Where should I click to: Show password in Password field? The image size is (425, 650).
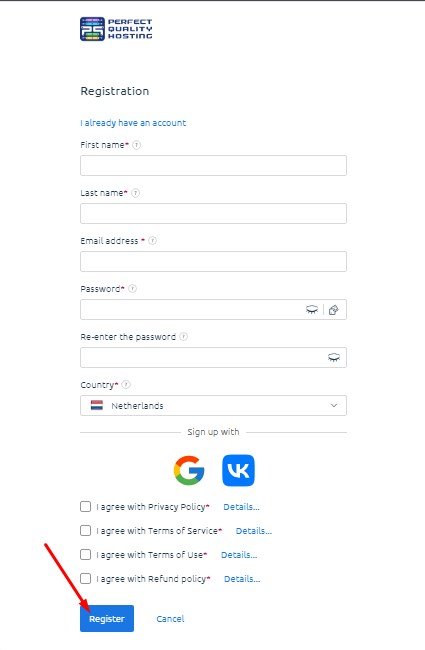312,309
